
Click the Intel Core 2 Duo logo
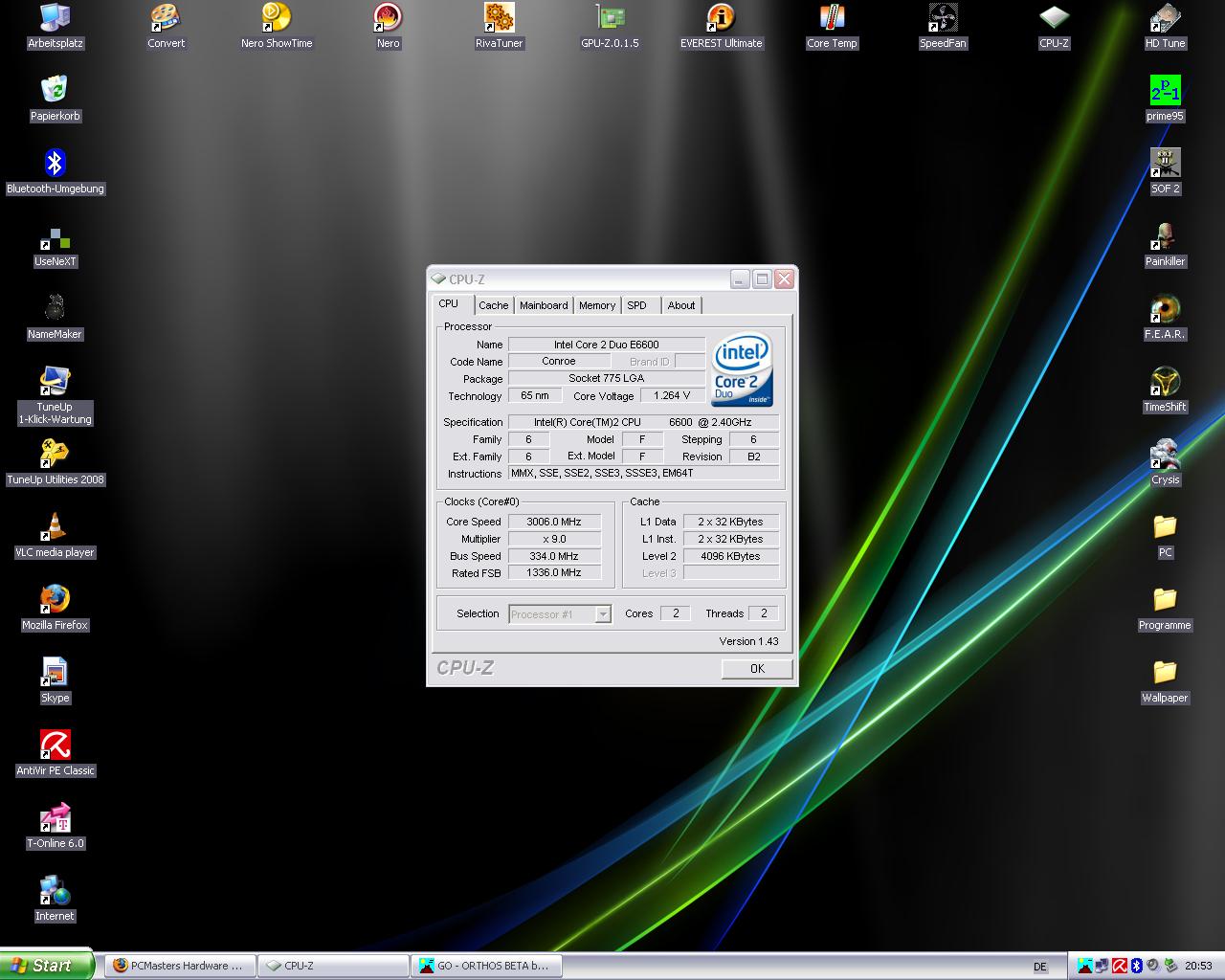pyautogui.click(x=743, y=370)
